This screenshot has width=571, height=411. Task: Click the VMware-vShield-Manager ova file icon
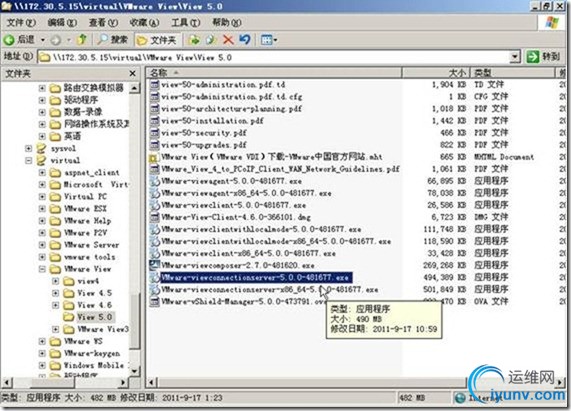click(155, 301)
